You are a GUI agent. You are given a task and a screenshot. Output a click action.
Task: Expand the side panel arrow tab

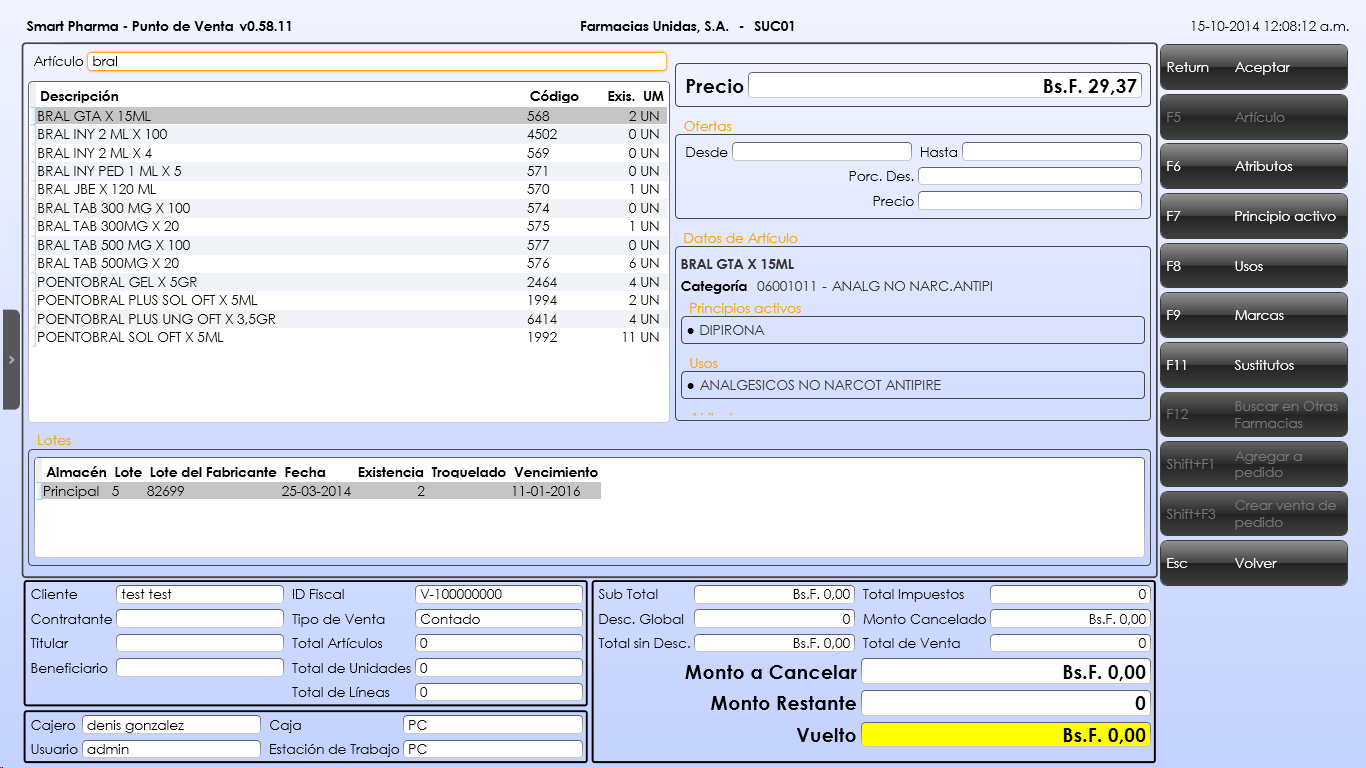(11, 360)
